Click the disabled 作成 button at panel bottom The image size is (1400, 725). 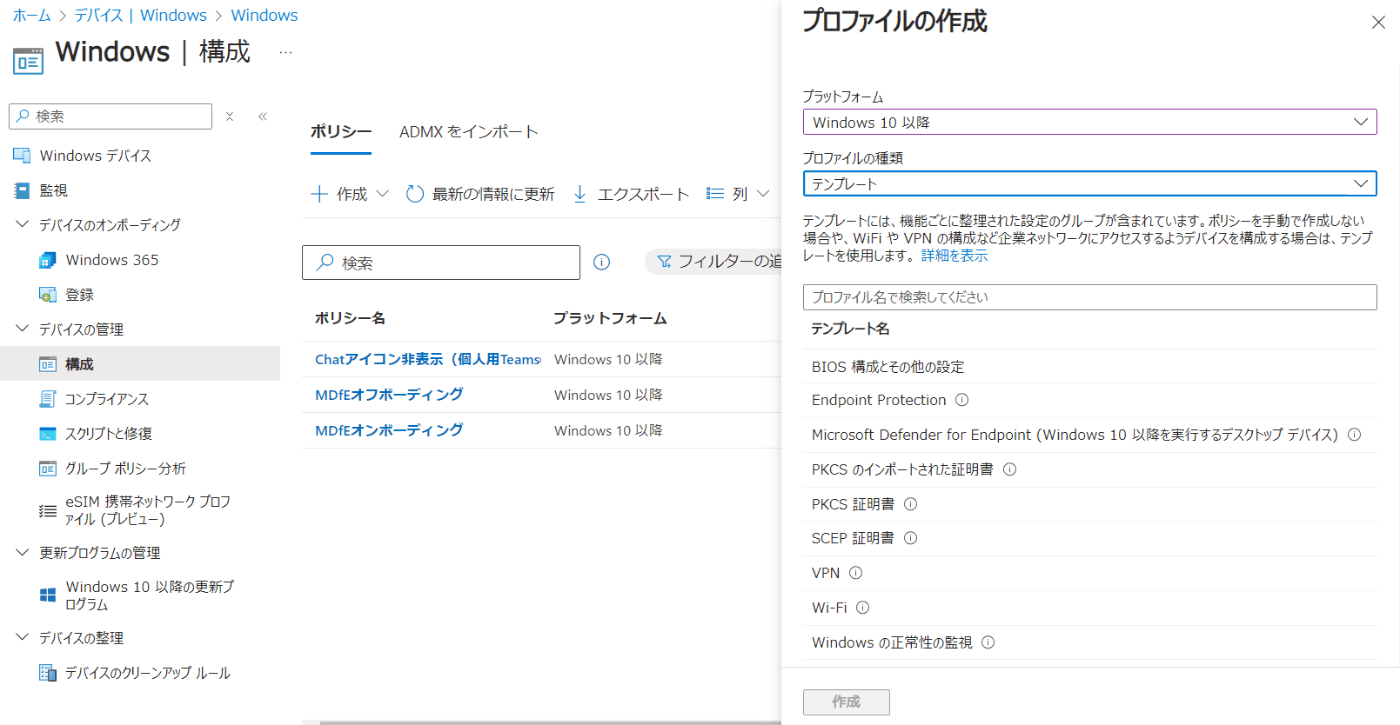tap(846, 702)
